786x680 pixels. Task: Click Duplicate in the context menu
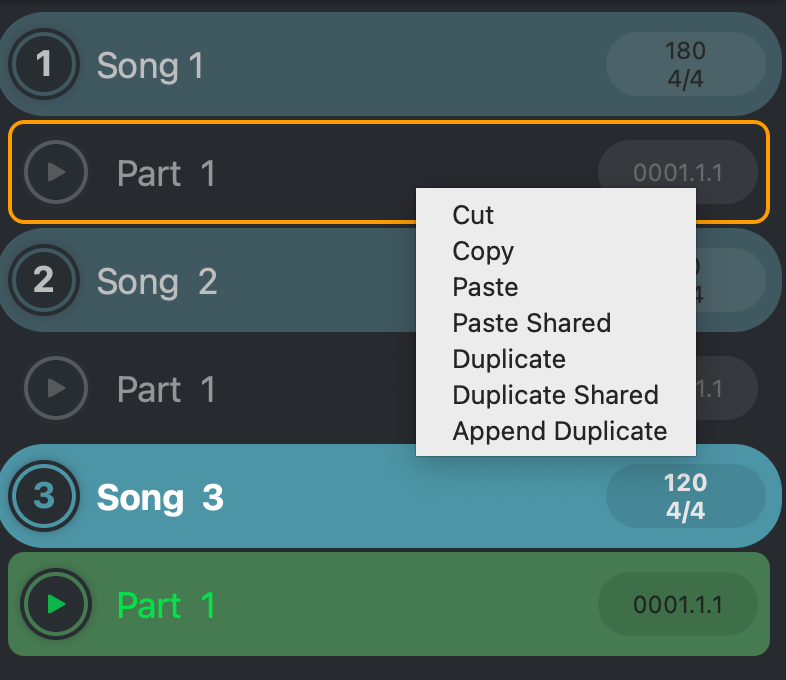[509, 359]
